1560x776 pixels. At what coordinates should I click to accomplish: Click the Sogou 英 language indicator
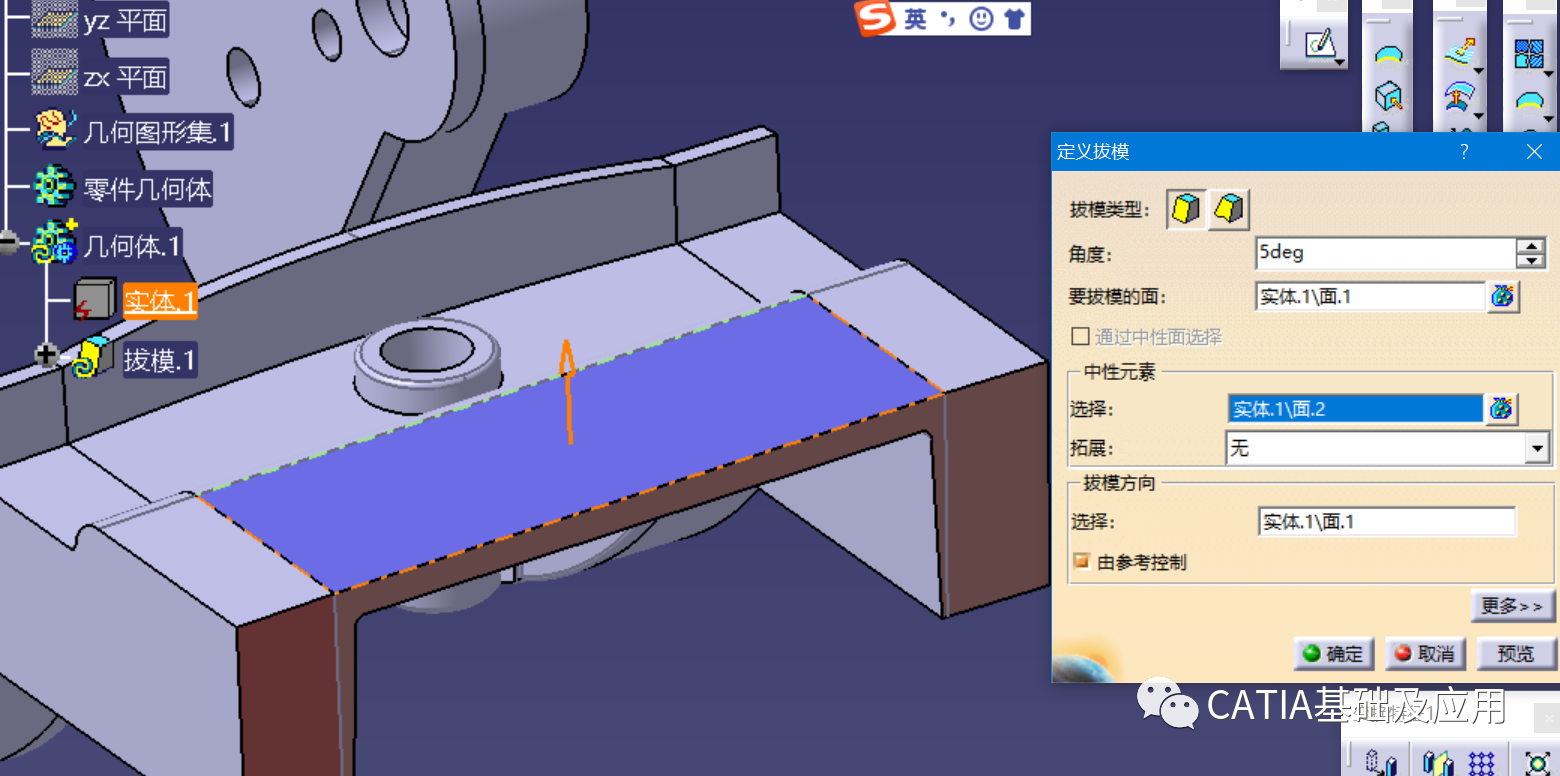[915, 19]
